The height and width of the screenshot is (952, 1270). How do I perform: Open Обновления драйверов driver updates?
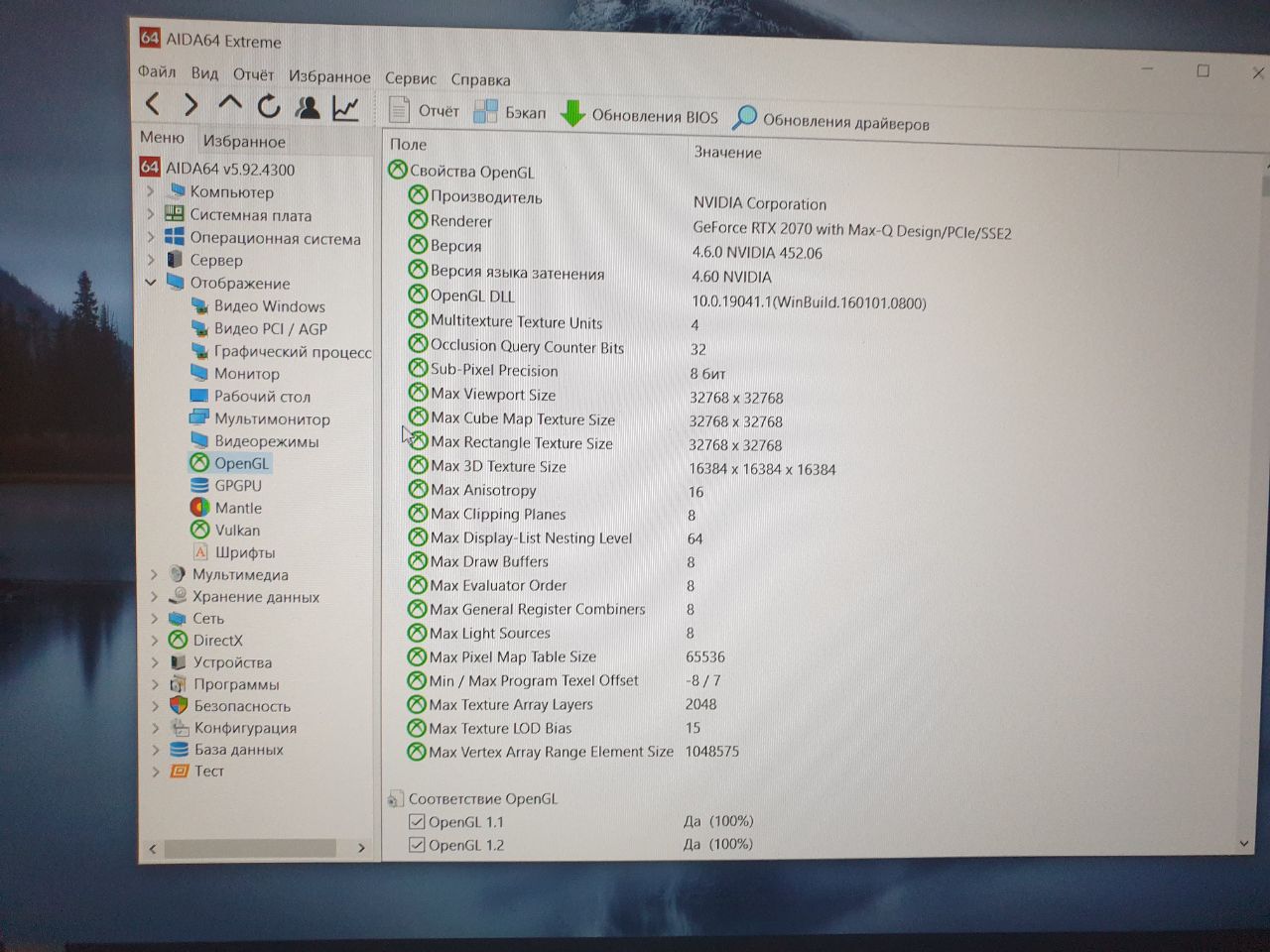(831, 121)
